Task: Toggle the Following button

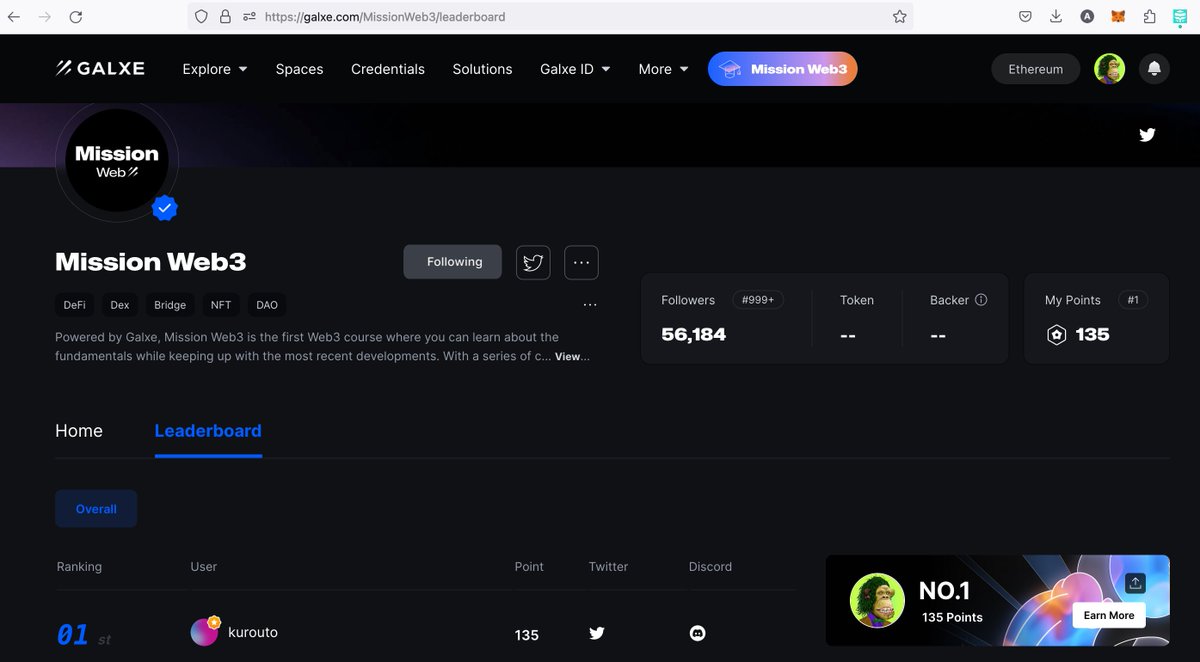Action: pos(453,262)
